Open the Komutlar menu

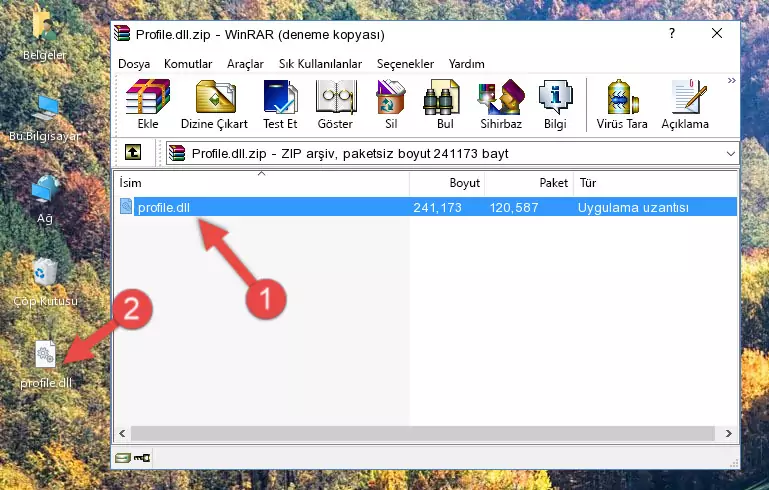(x=188, y=64)
